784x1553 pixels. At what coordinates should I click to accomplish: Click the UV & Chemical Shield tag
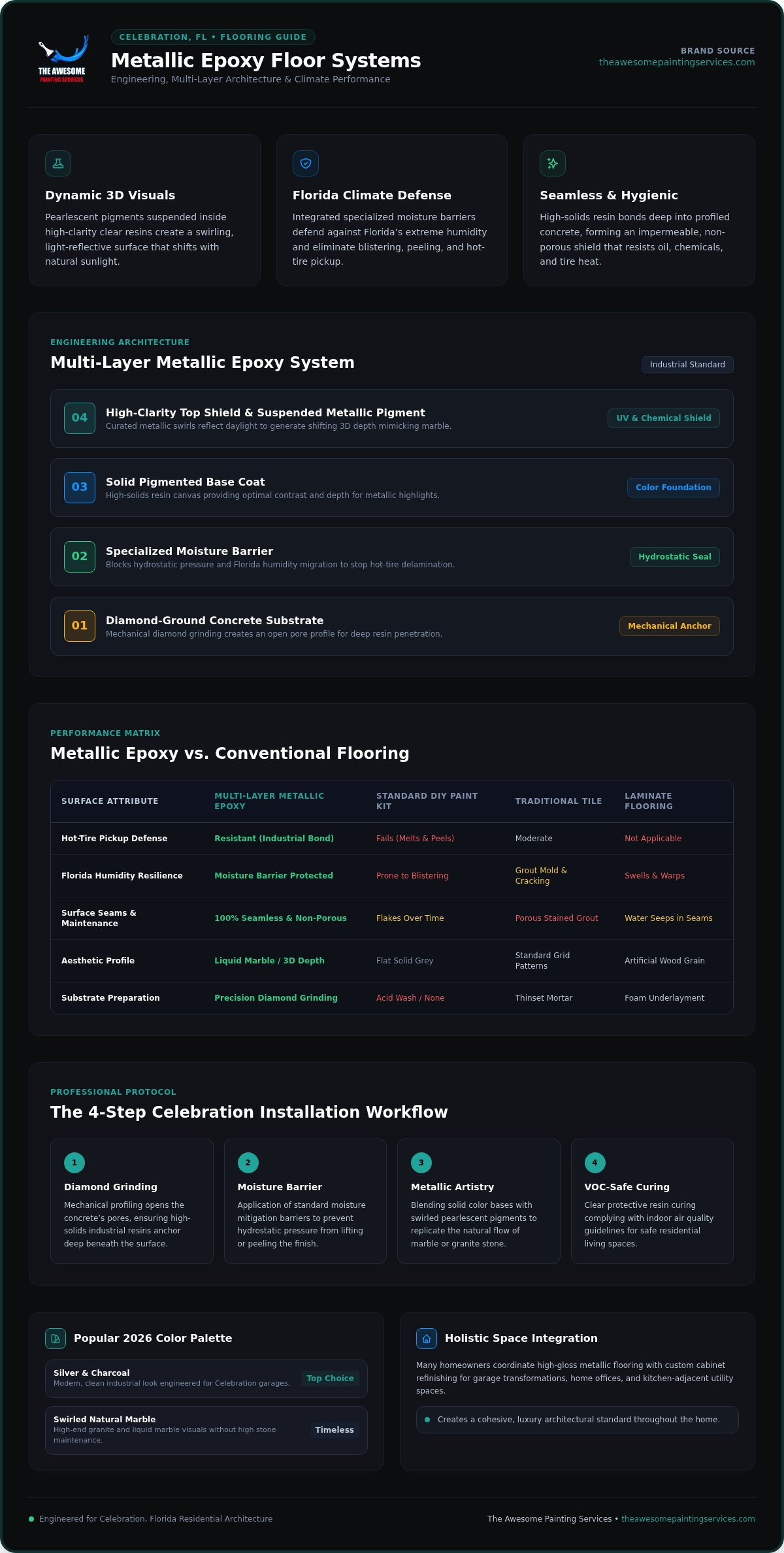pyautogui.click(x=664, y=418)
